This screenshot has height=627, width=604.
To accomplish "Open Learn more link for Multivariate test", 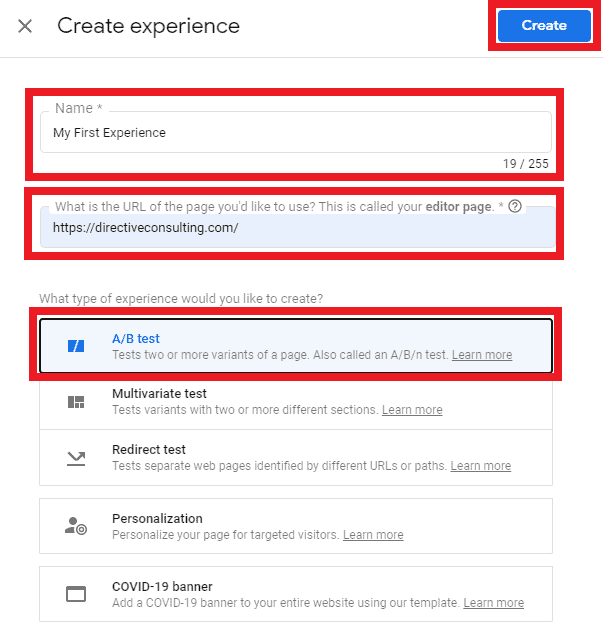I will click(412, 410).
